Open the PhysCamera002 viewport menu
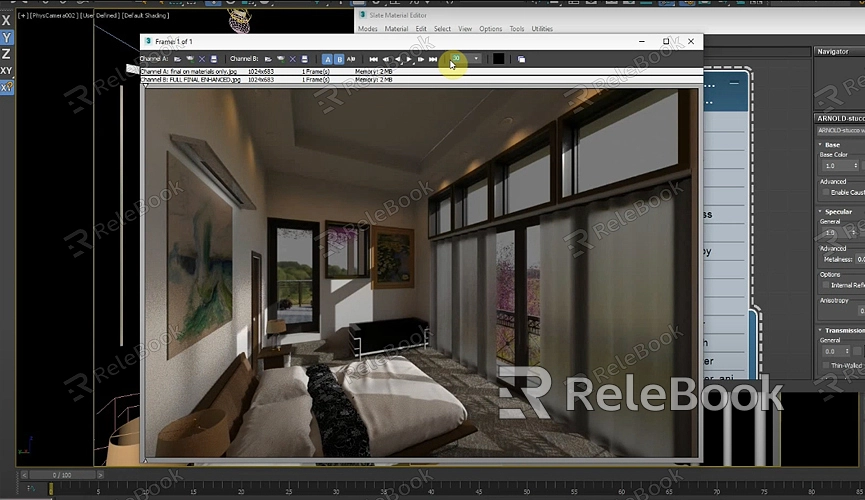The image size is (865, 500). 54,15
